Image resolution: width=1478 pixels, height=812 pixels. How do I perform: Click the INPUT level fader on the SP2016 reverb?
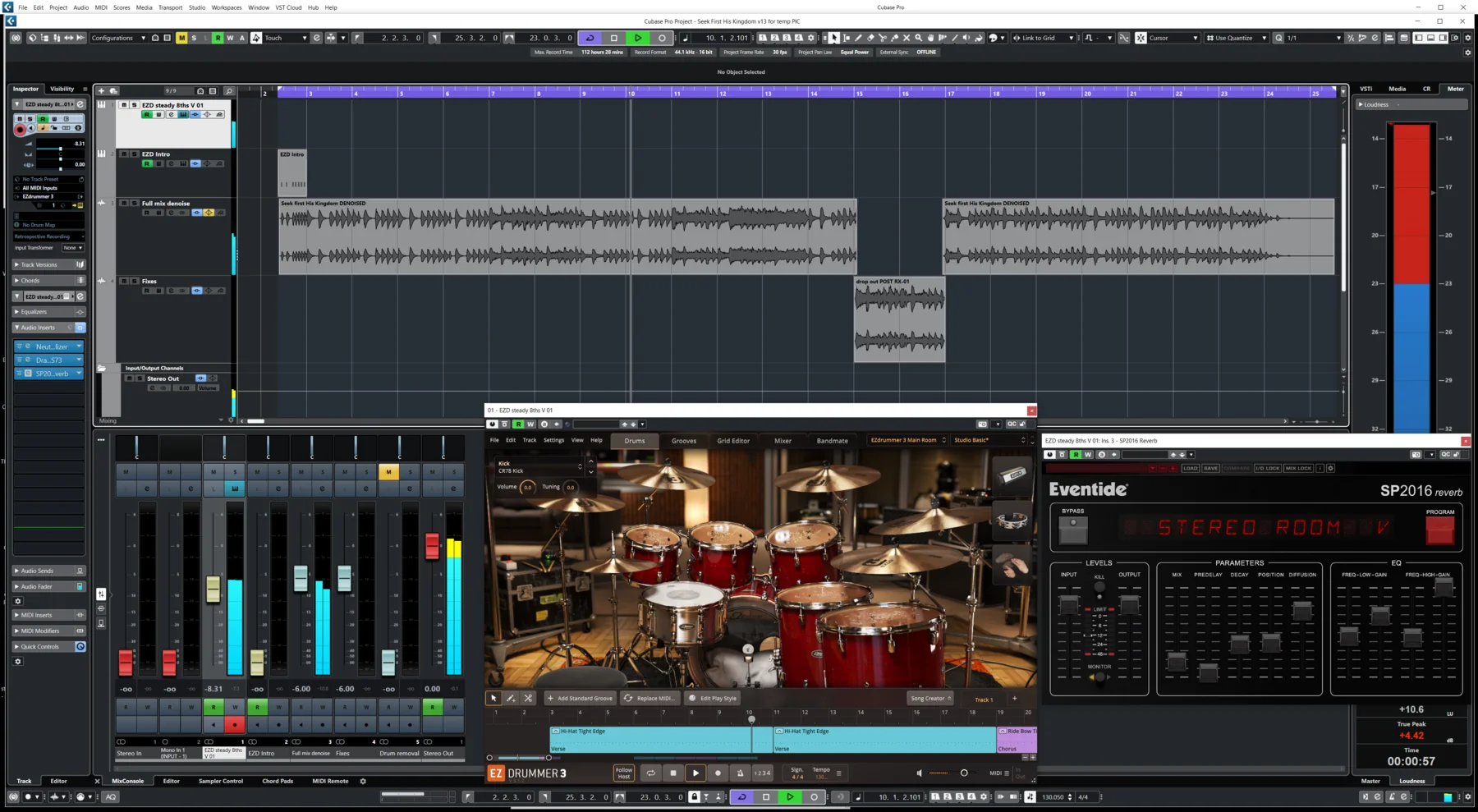click(1068, 606)
